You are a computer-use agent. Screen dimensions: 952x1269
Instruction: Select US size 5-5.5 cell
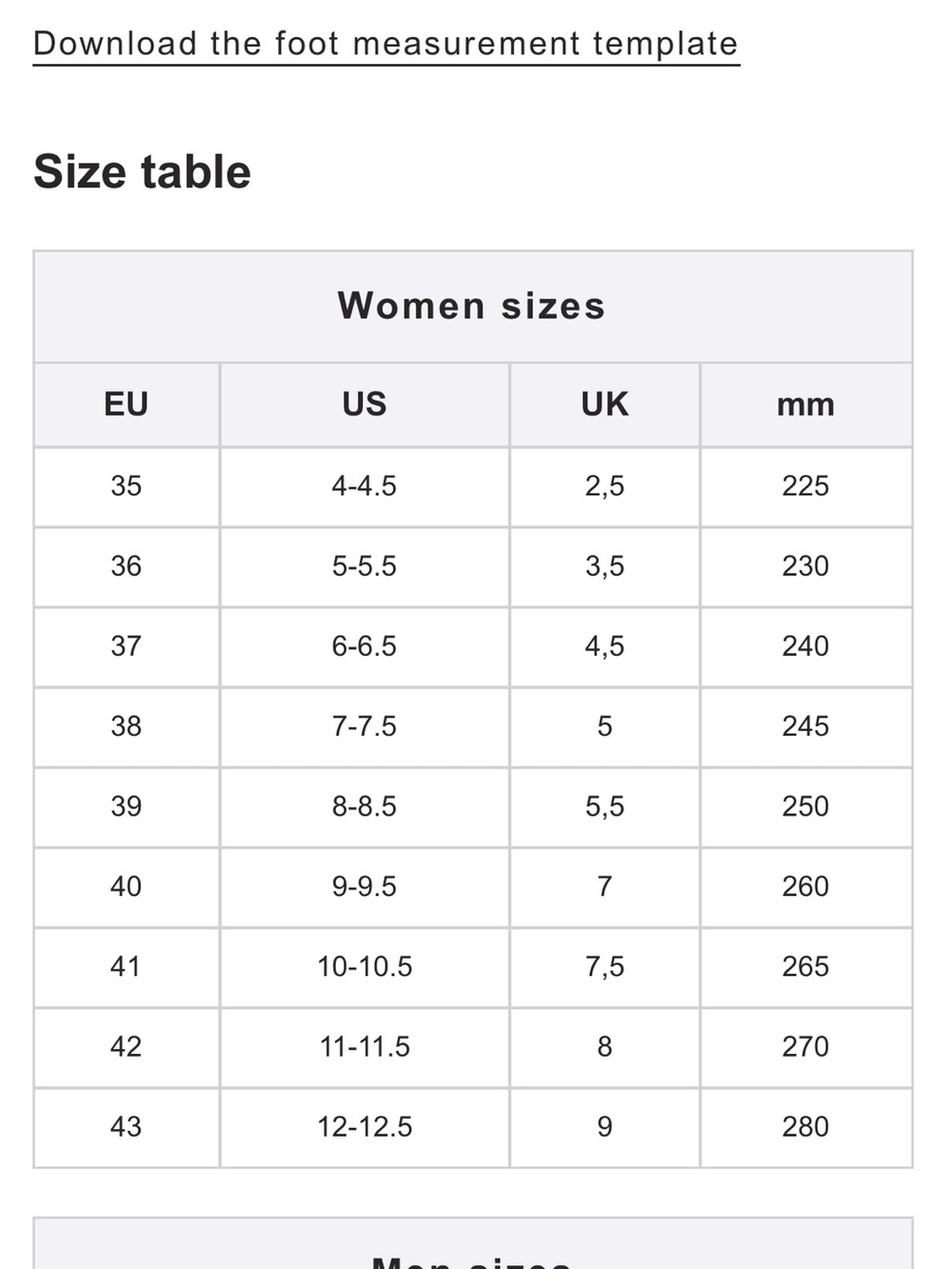(x=365, y=566)
